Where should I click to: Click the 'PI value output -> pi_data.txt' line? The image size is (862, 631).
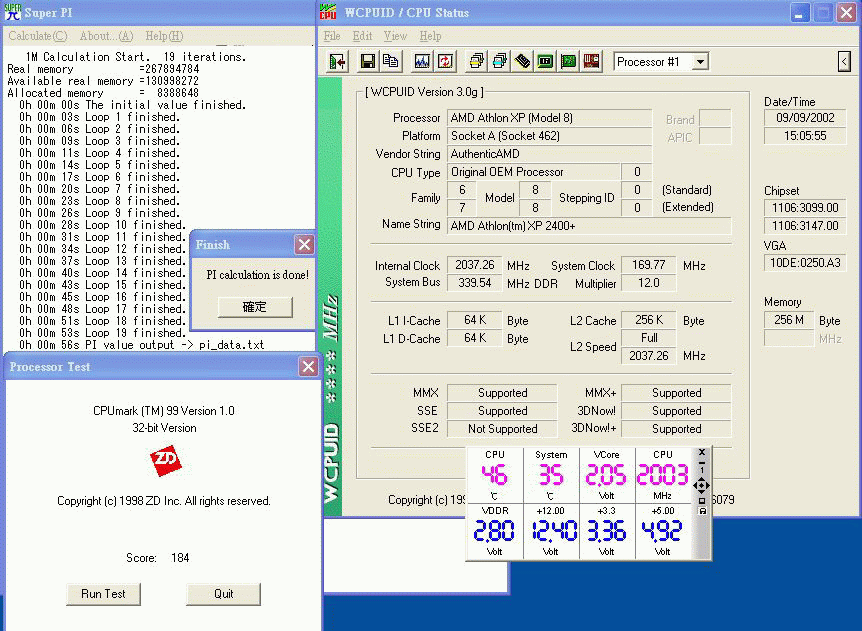(141, 345)
